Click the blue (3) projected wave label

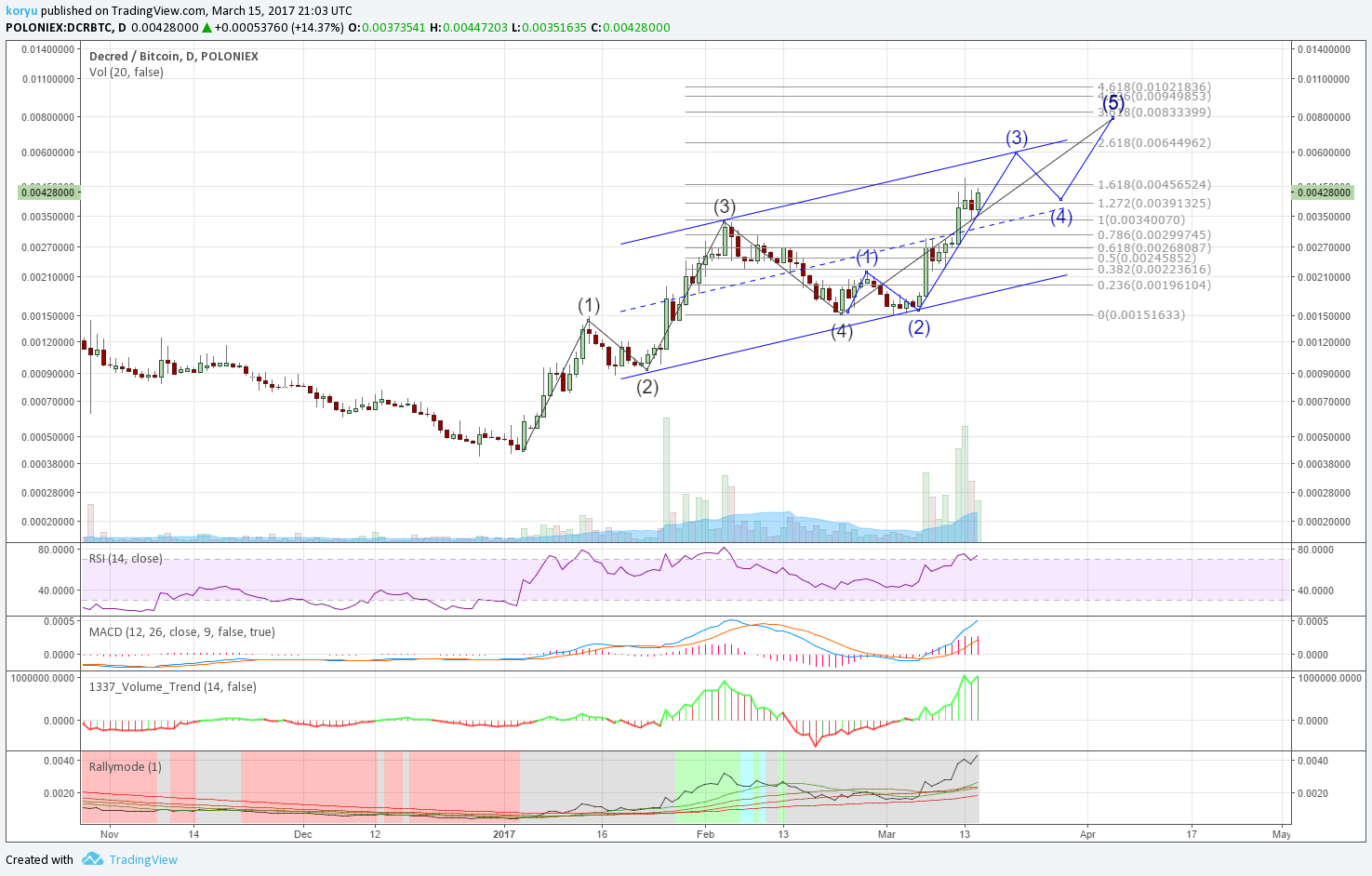point(1017,138)
